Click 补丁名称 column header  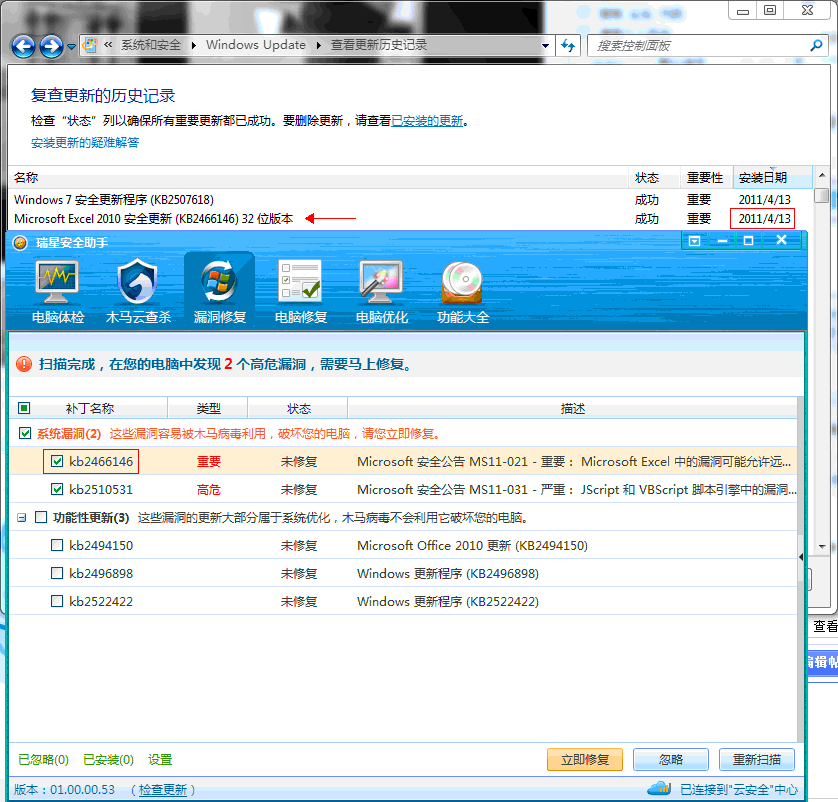tap(89, 409)
